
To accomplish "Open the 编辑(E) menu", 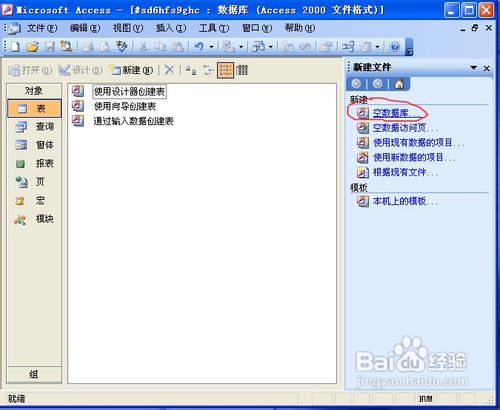I will coord(85,28).
